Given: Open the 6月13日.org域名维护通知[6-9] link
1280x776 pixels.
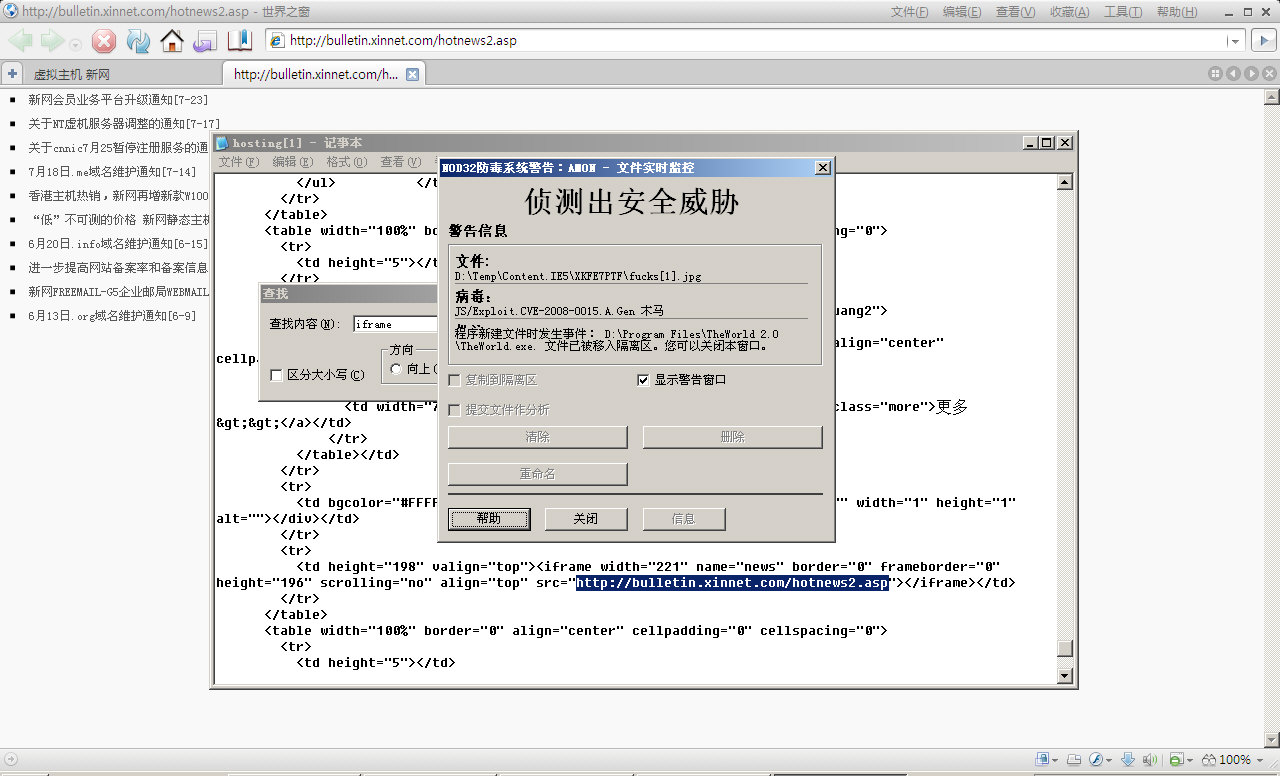Looking at the screenshot, I should coord(112,316).
